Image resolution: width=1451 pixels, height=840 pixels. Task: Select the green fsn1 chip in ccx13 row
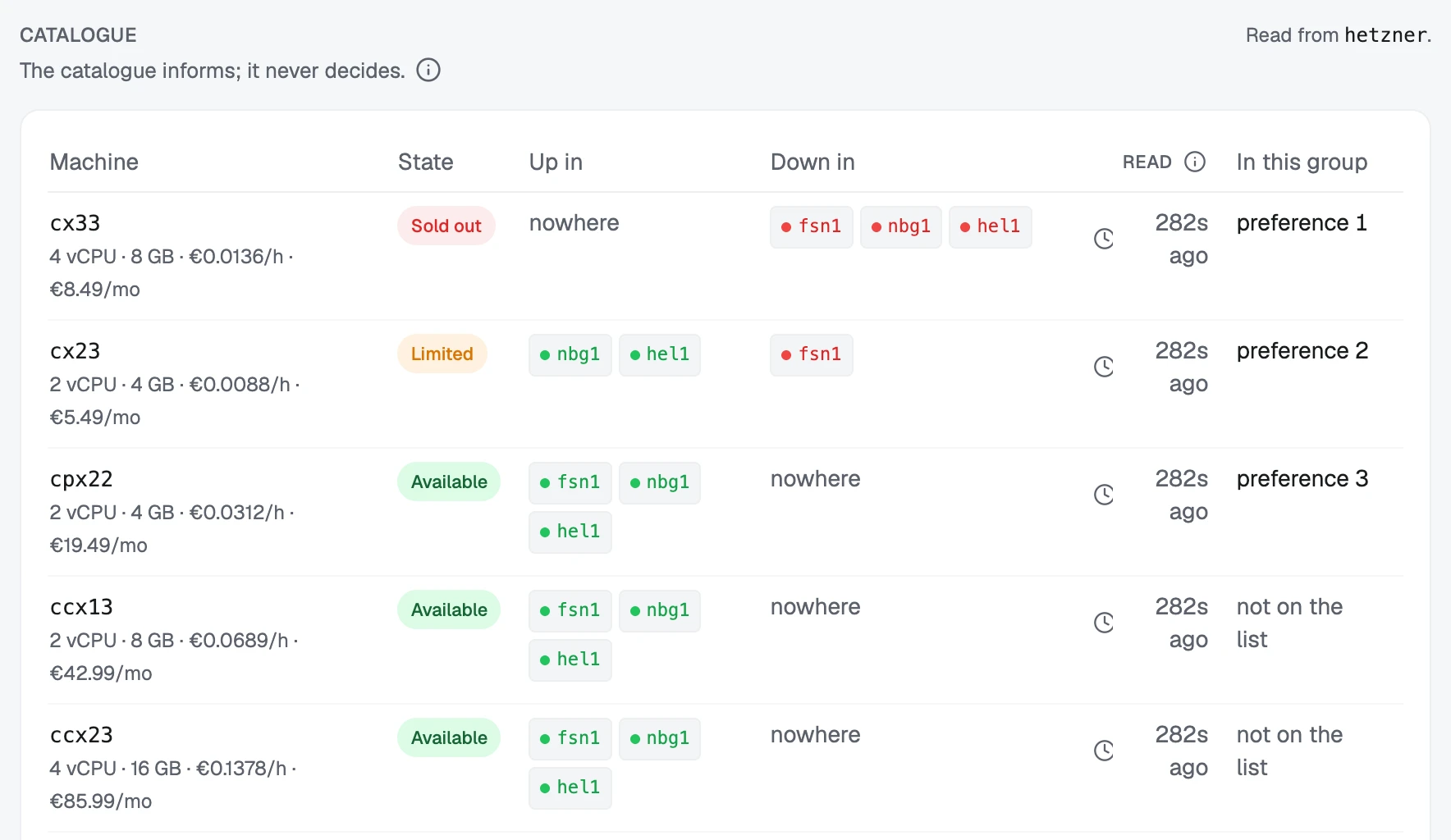point(570,610)
